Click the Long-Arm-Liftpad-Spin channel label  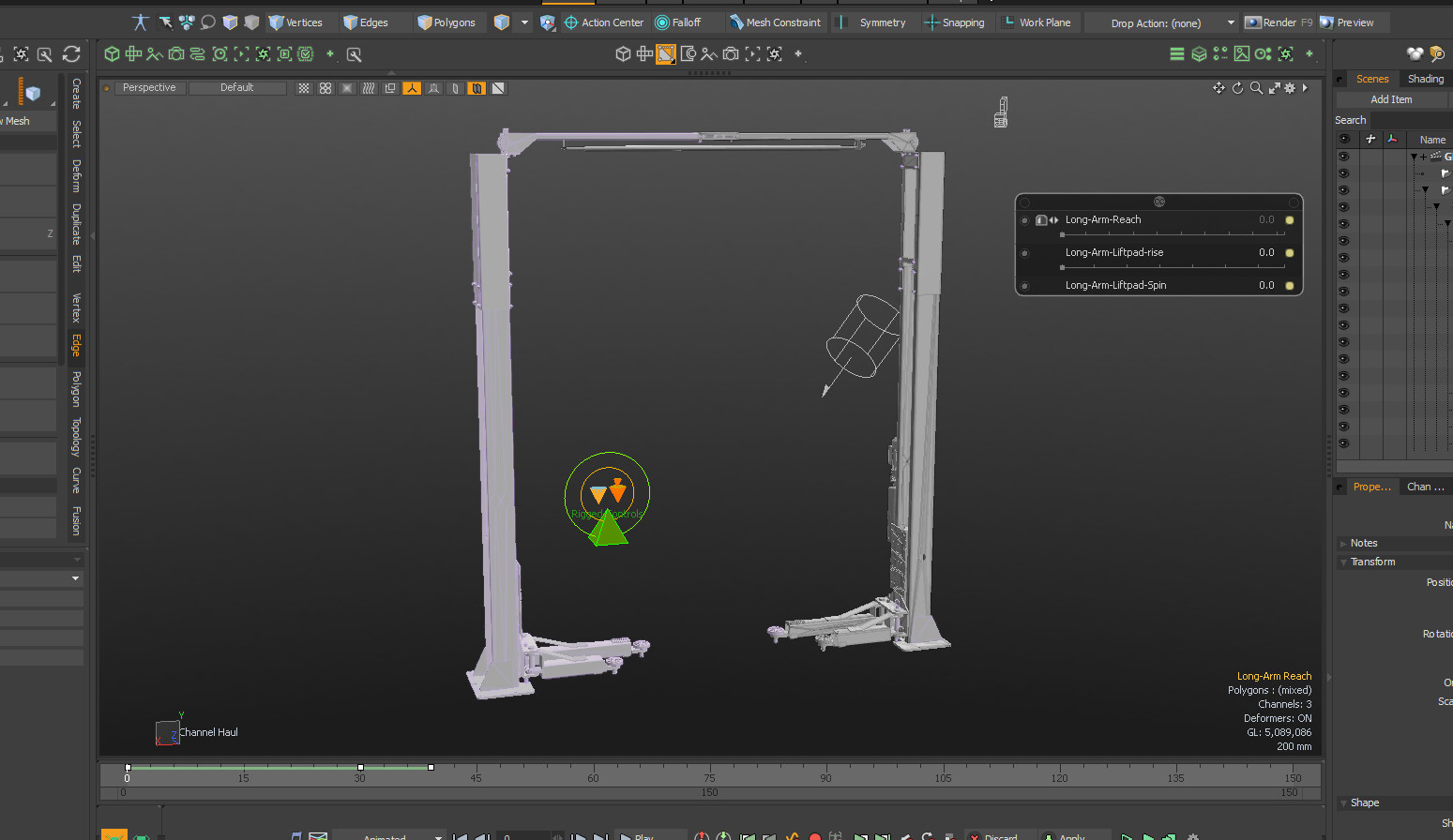[x=1115, y=285]
